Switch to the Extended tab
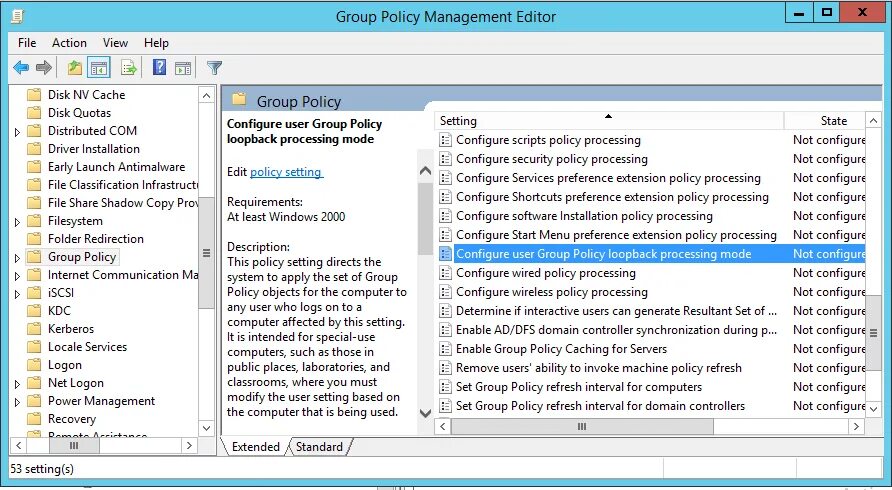 point(255,447)
